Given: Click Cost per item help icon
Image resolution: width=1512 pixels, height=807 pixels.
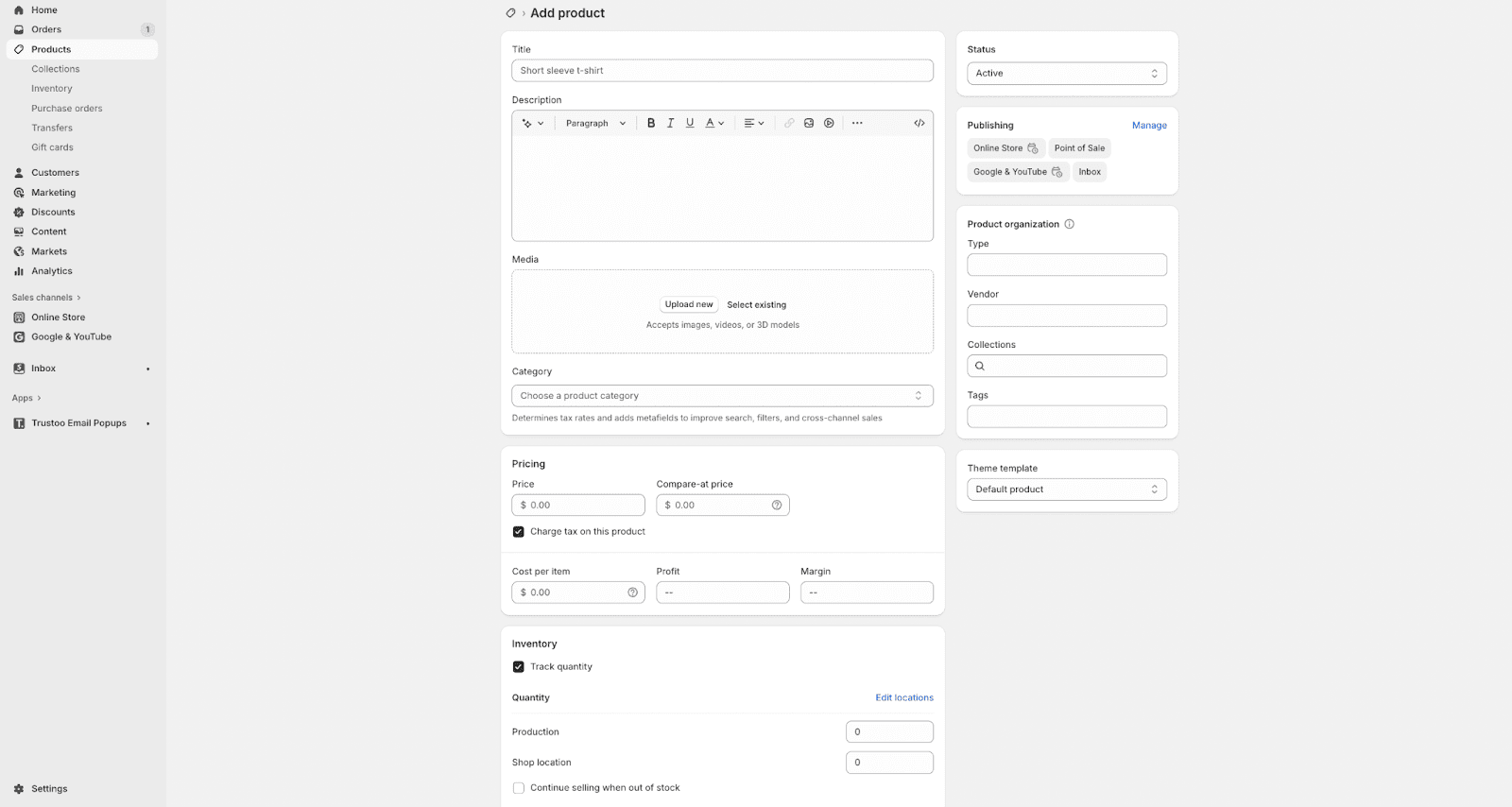Looking at the screenshot, I should point(633,592).
